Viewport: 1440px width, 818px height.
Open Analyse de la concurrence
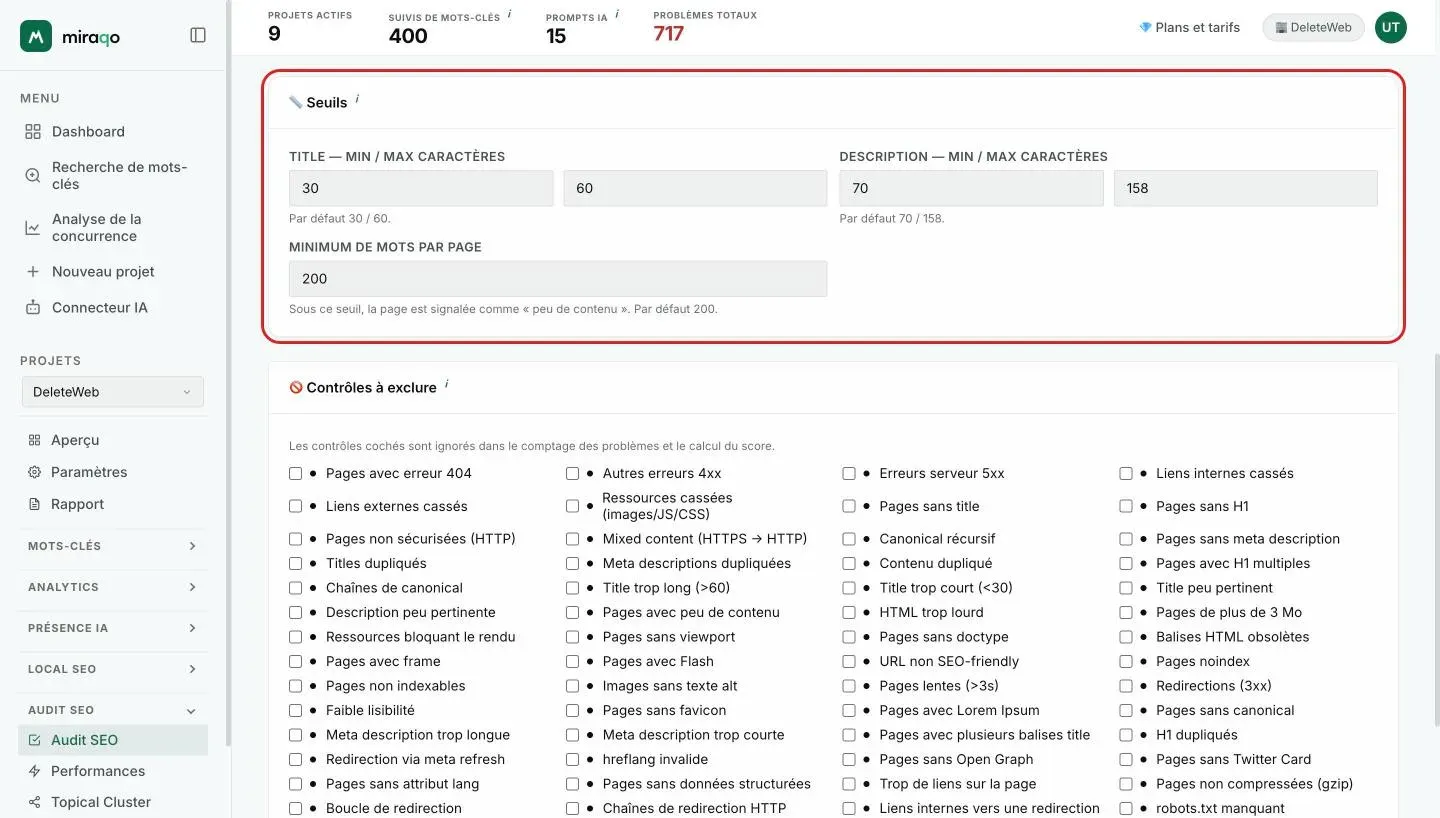coord(113,227)
